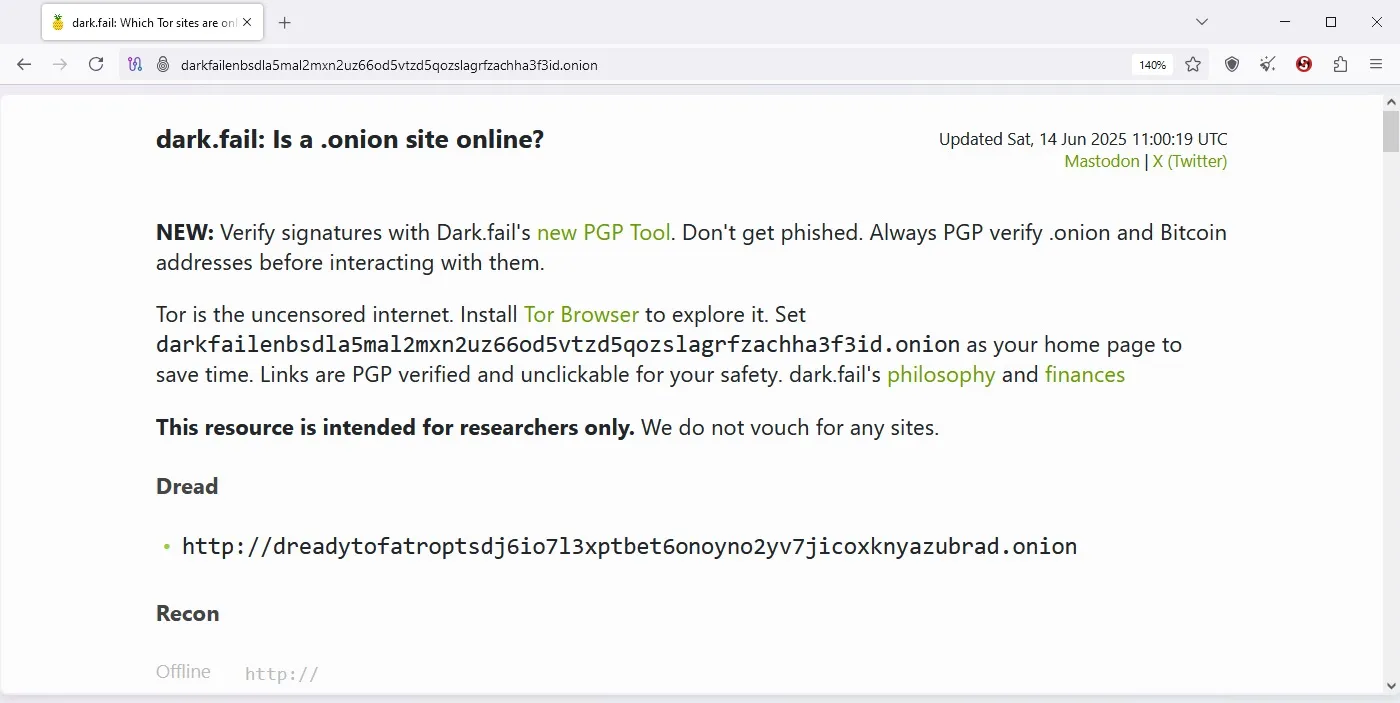Click the onion padlock site security icon
Viewport: 1400px width, 703px height.
coord(162,64)
